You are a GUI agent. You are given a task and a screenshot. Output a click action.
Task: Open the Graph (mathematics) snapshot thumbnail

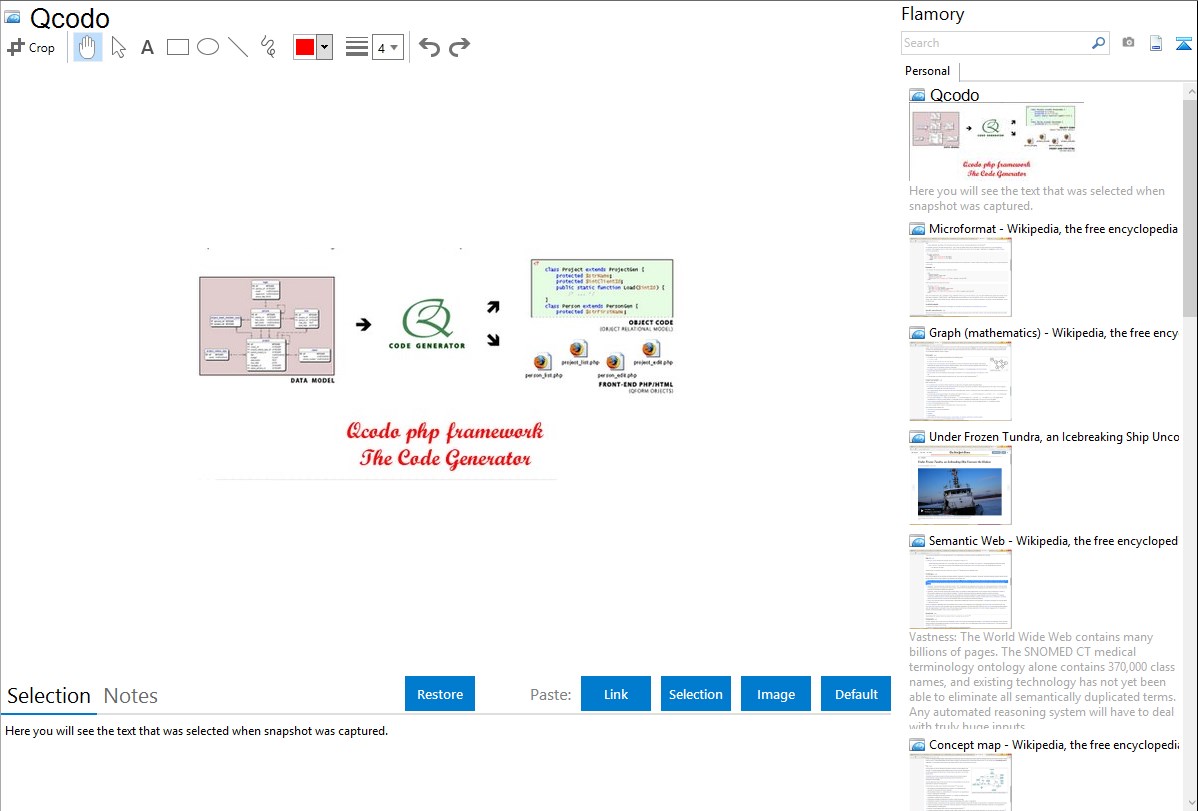click(x=960, y=381)
